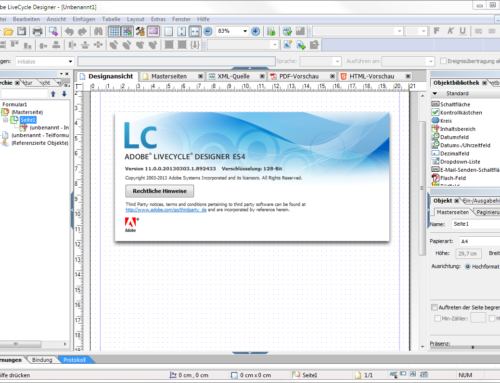This screenshot has width=500, height=383.
Task: Select (Referenzierte Objekte) in the hierarchy tree
Action: pyautogui.click(x=40, y=143)
